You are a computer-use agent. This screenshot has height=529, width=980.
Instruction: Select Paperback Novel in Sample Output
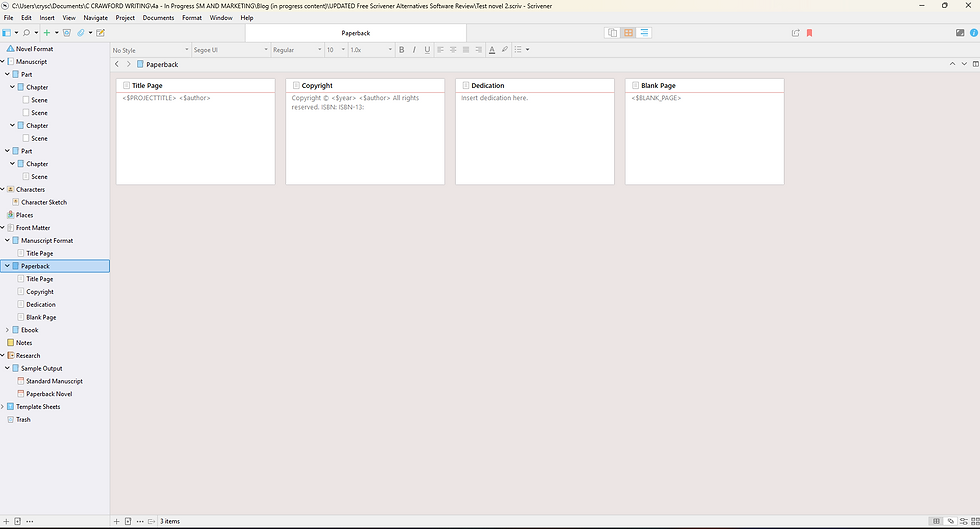(x=49, y=394)
